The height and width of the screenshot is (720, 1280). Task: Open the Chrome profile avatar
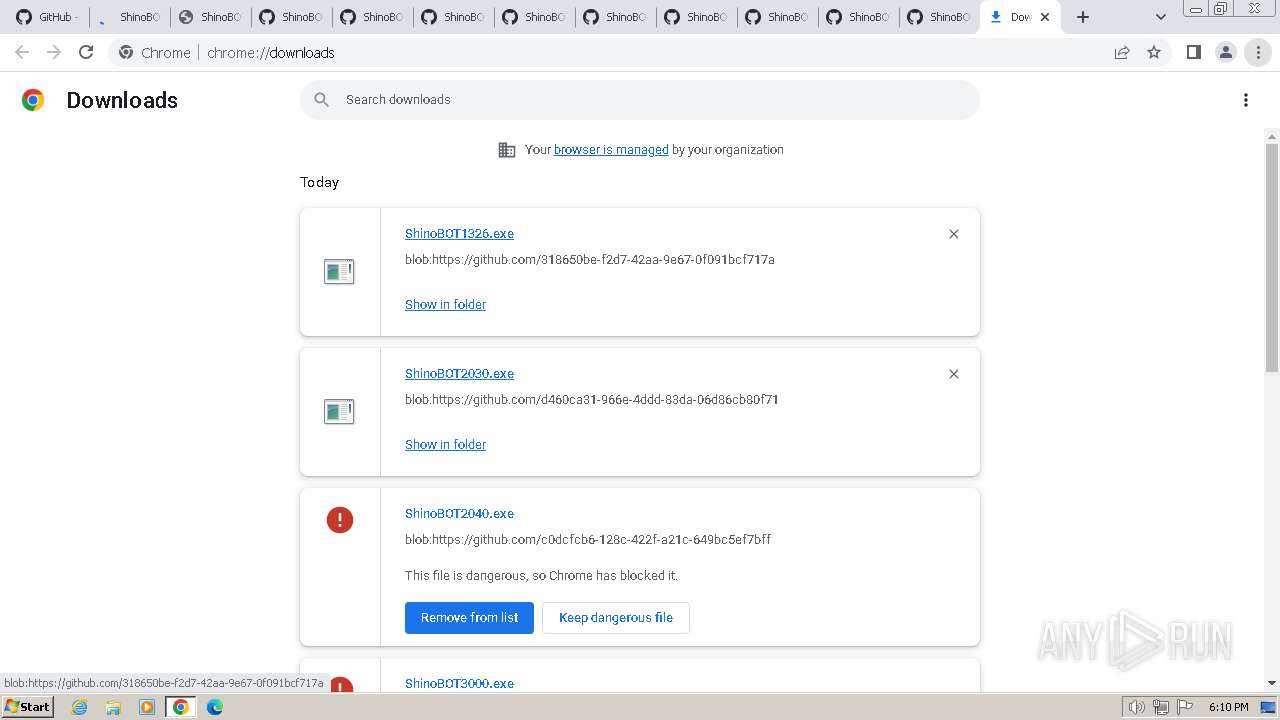1225,53
